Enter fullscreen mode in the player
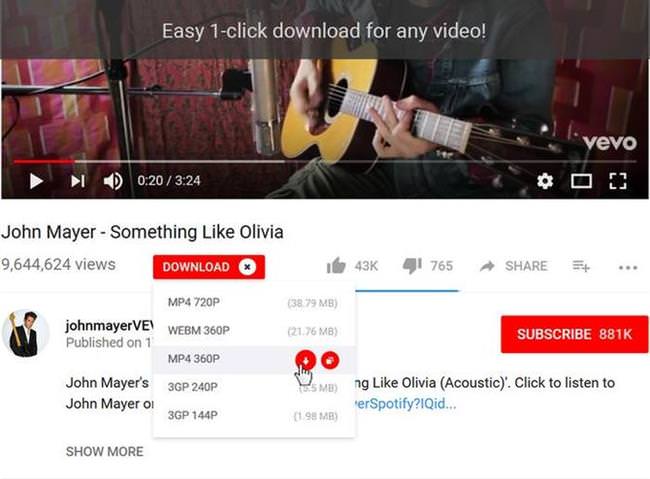 tap(618, 181)
